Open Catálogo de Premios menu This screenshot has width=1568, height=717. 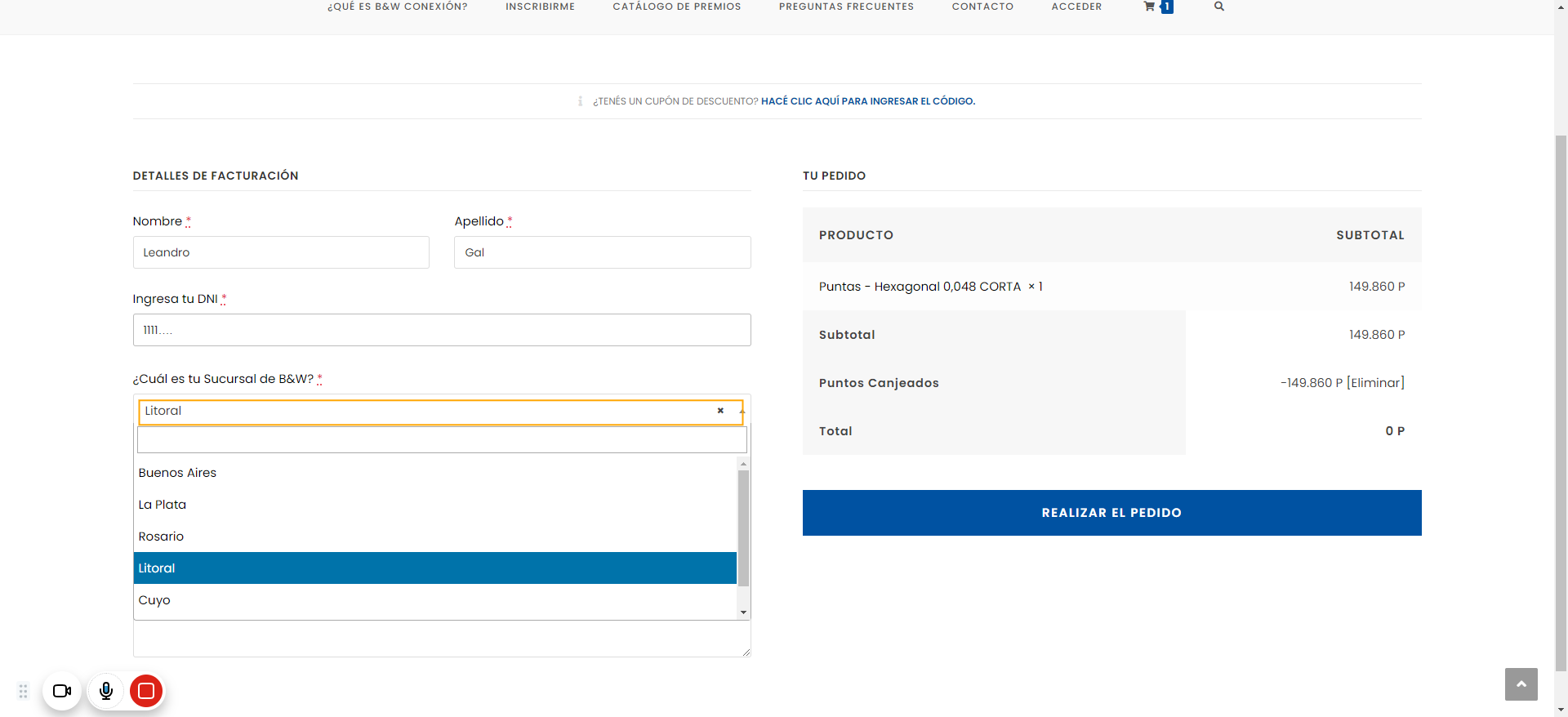pos(676,7)
